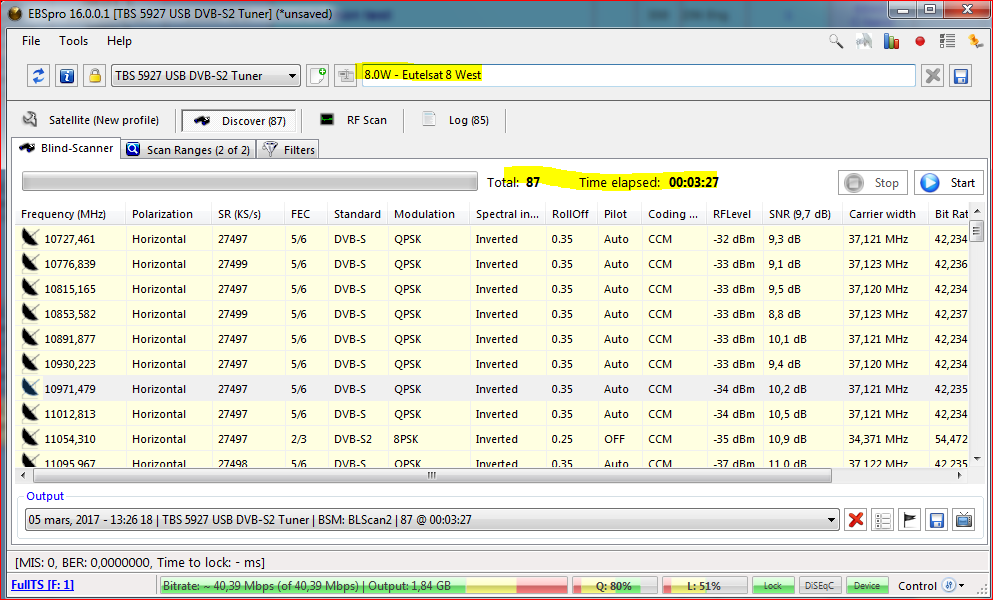Click the TV icon in Output panel

click(x=964, y=520)
